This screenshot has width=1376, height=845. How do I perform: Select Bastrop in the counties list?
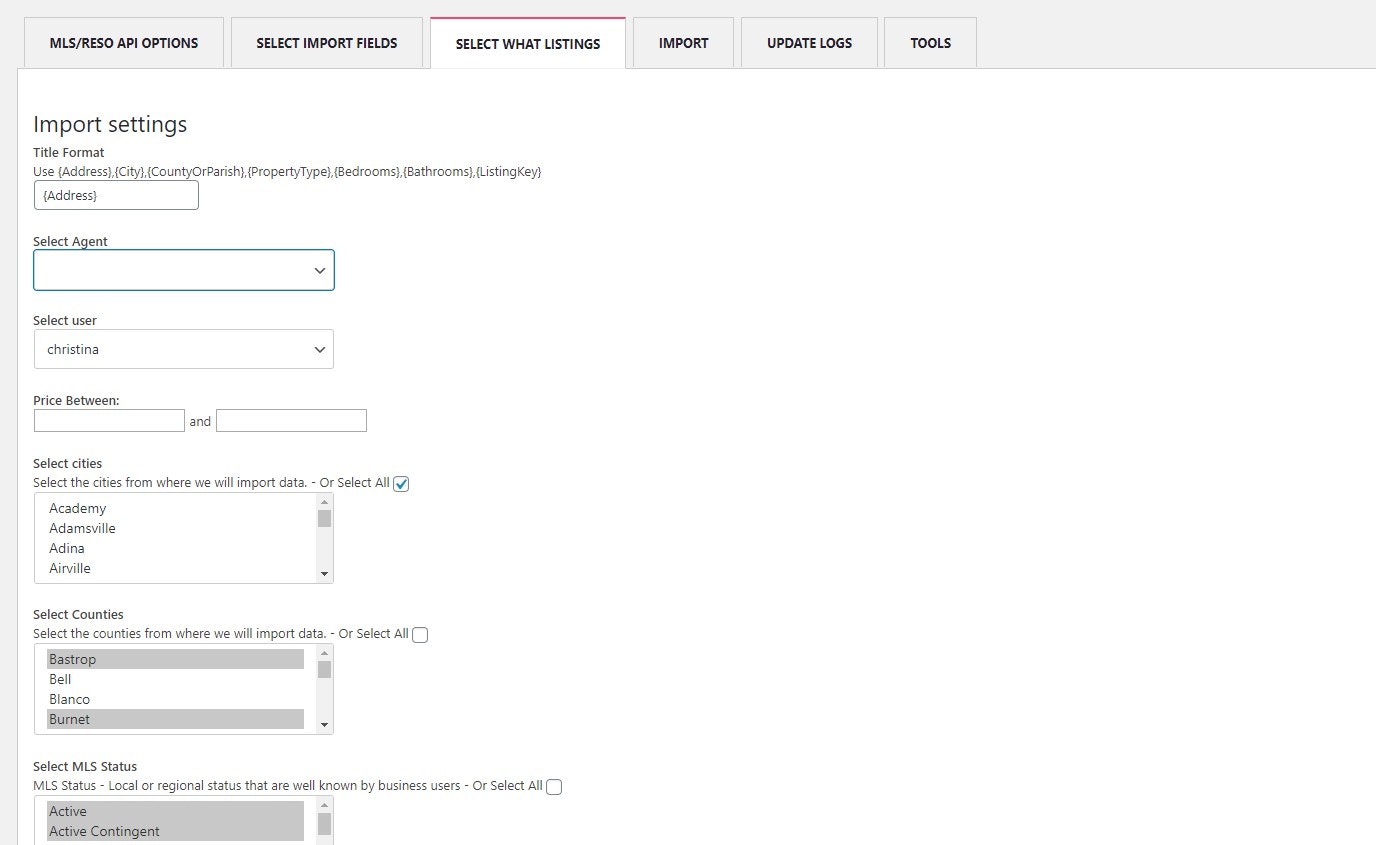[x=175, y=659]
